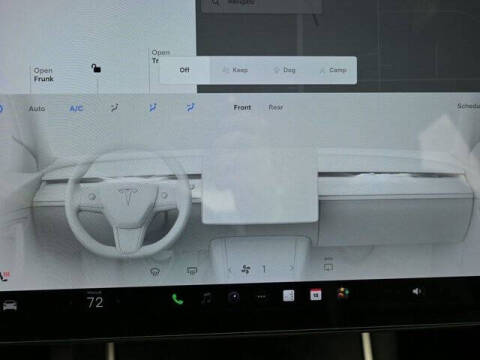Open the all apps three-dot icon
Screen dimensions: 480x360
click(262, 296)
